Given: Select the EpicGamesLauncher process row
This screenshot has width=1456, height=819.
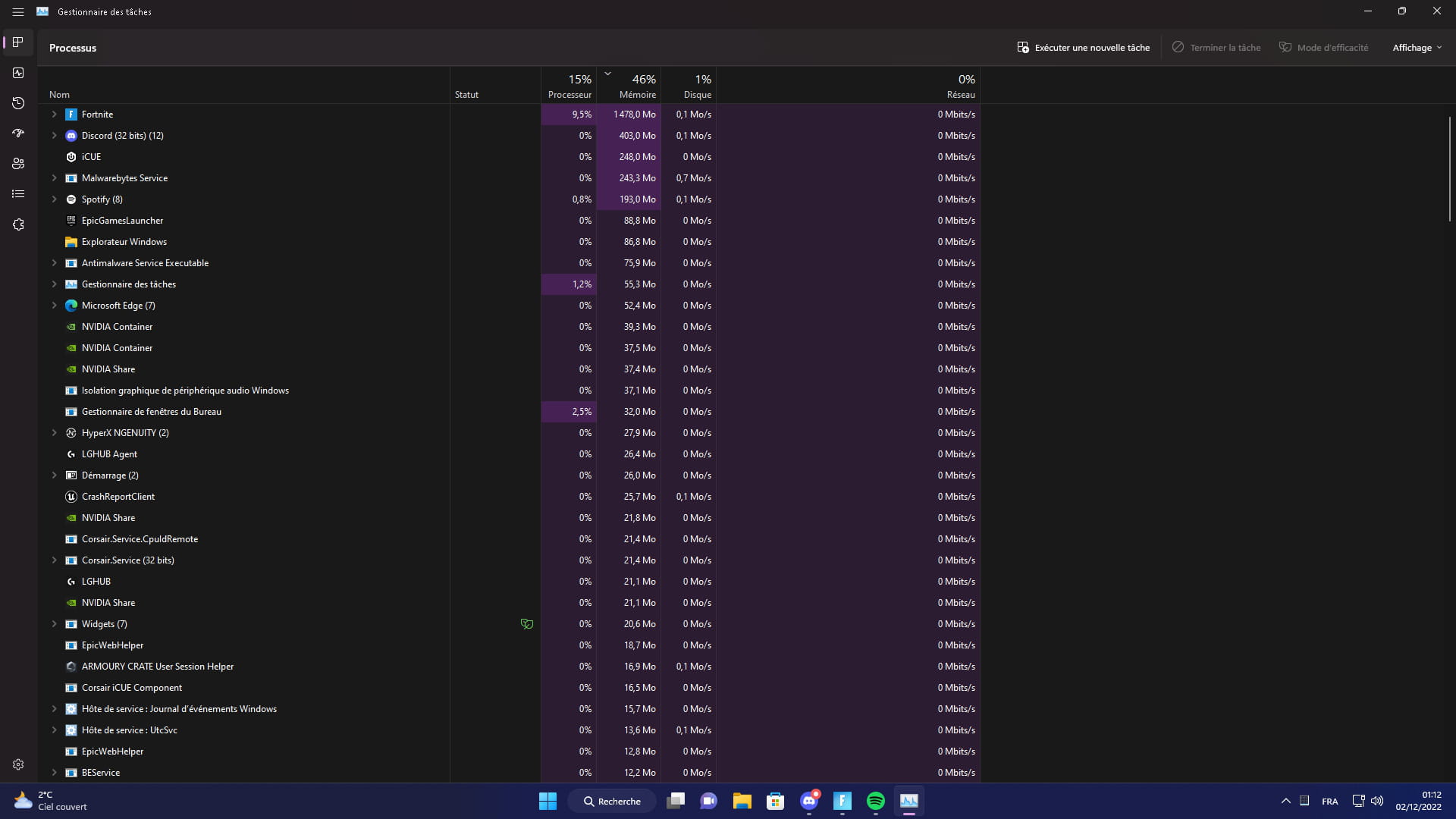Looking at the screenshot, I should [x=509, y=221].
